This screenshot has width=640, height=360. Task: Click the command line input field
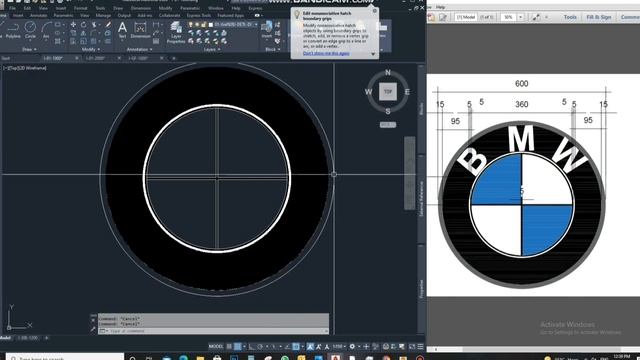(214, 331)
